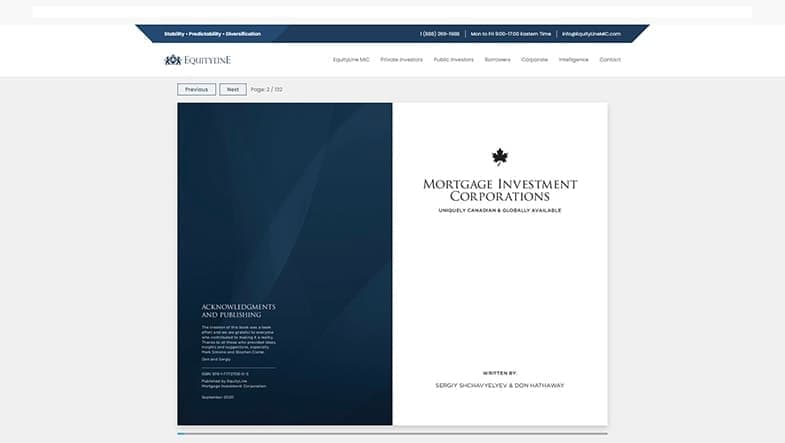Screen dimensions: 785x443
Task: Go to the Previous page
Action: (196, 89)
